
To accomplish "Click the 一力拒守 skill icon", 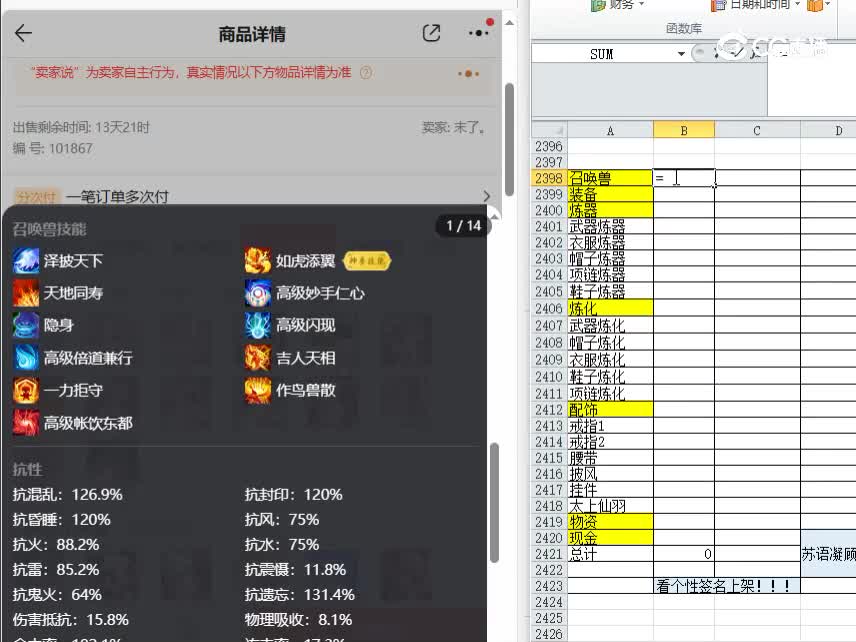I will (x=26, y=390).
